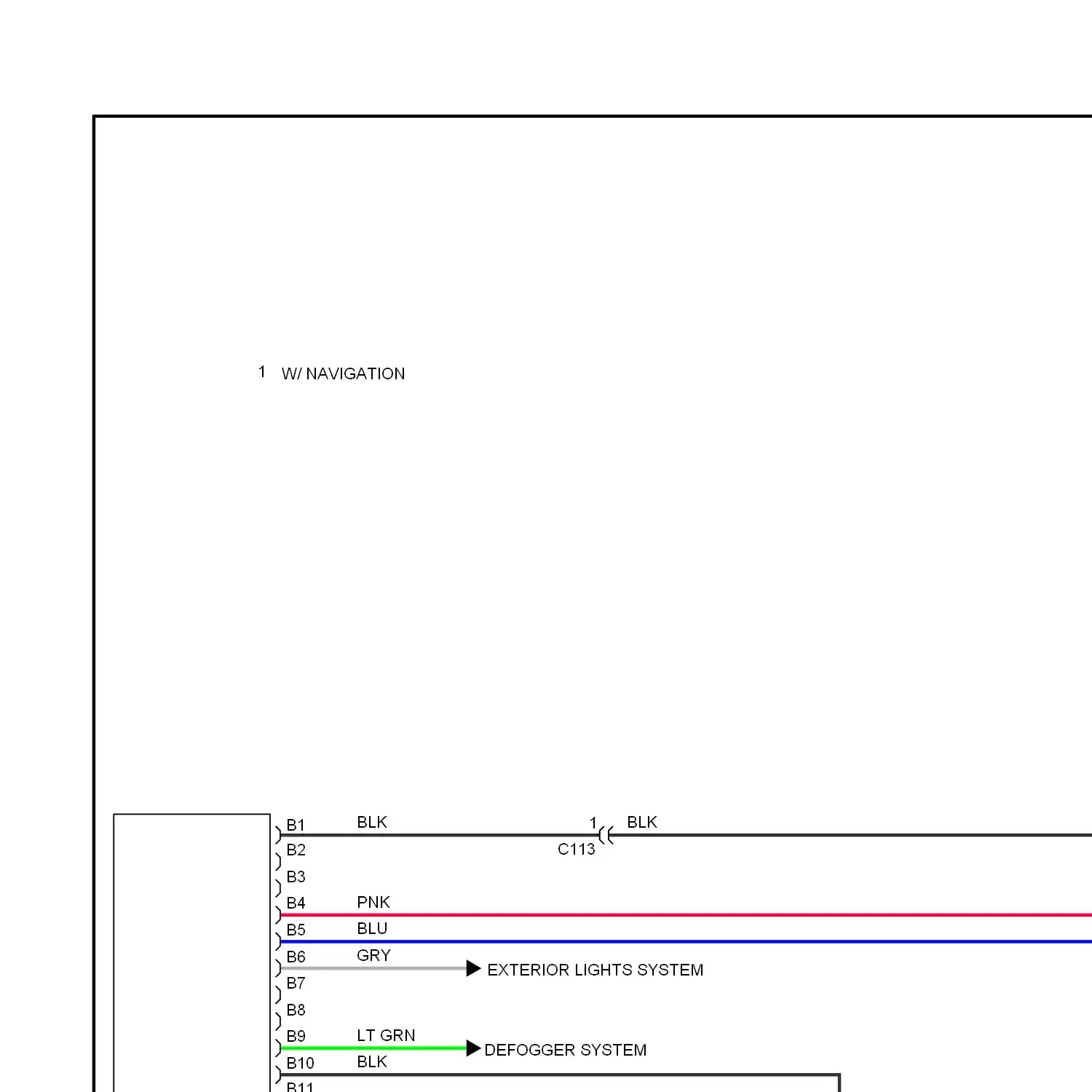Select the B7 pin label
The height and width of the screenshot is (1092, 1092).
click(x=296, y=983)
